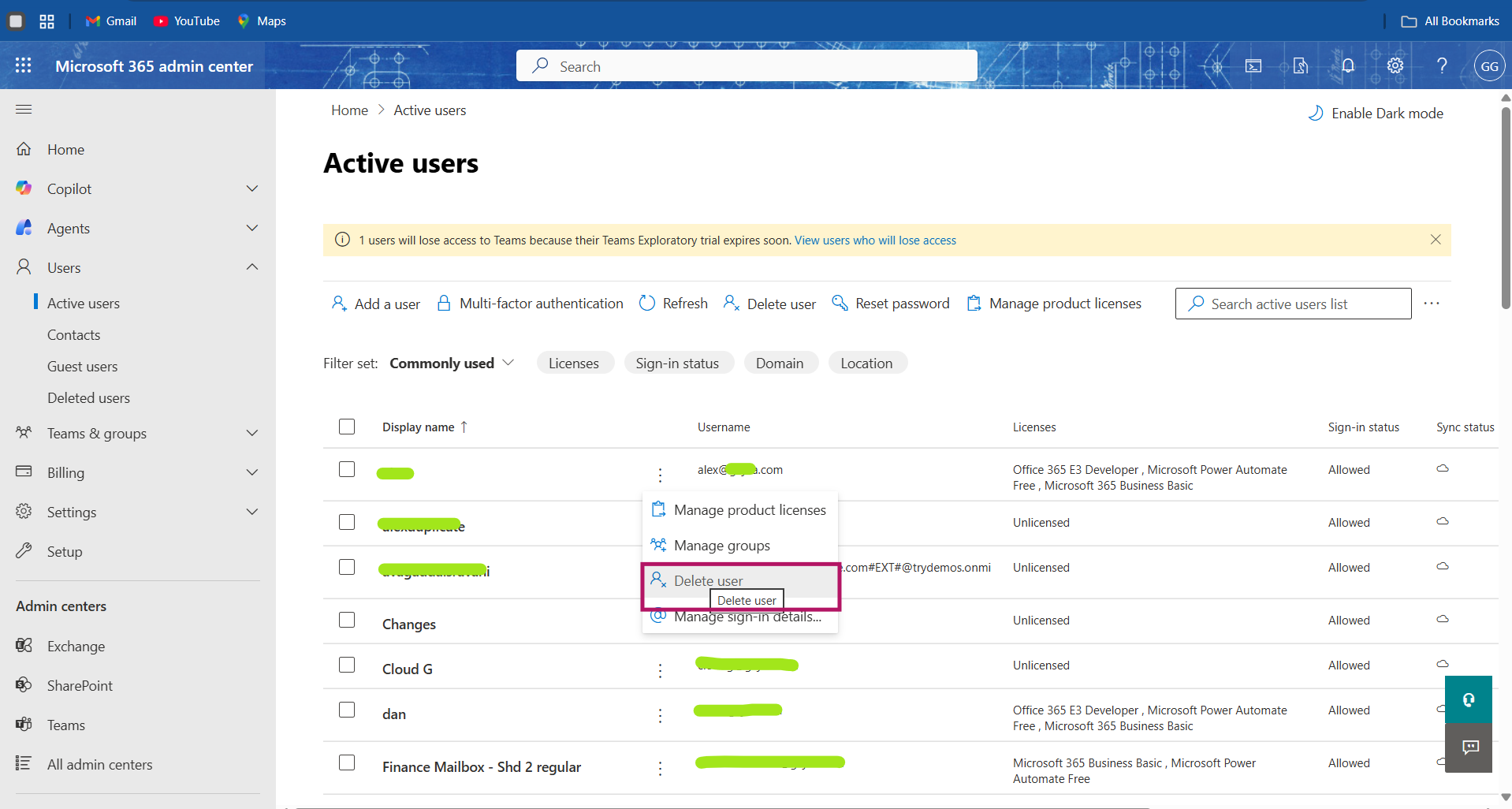
Task: Check the box for Cloud G
Action: (347, 665)
